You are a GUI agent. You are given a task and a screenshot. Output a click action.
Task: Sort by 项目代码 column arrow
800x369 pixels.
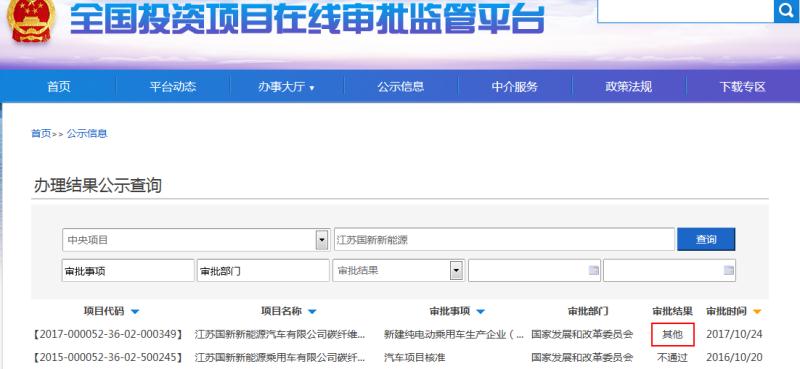[135, 311]
